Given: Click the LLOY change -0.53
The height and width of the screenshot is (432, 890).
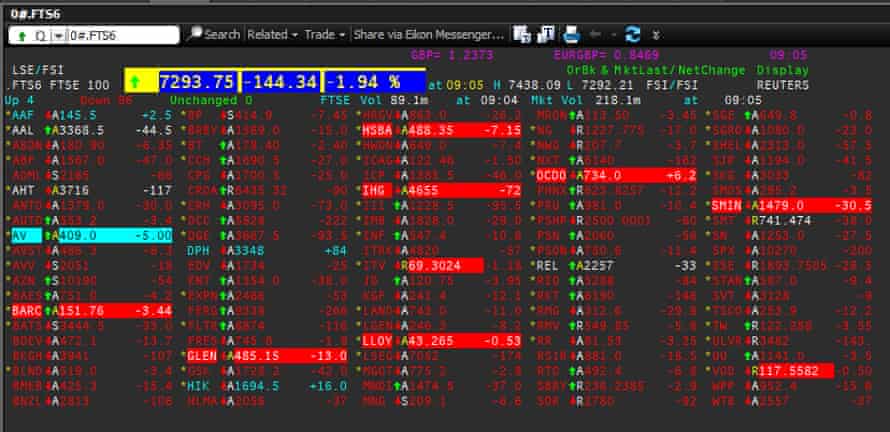Looking at the screenshot, I should click(x=502, y=340).
